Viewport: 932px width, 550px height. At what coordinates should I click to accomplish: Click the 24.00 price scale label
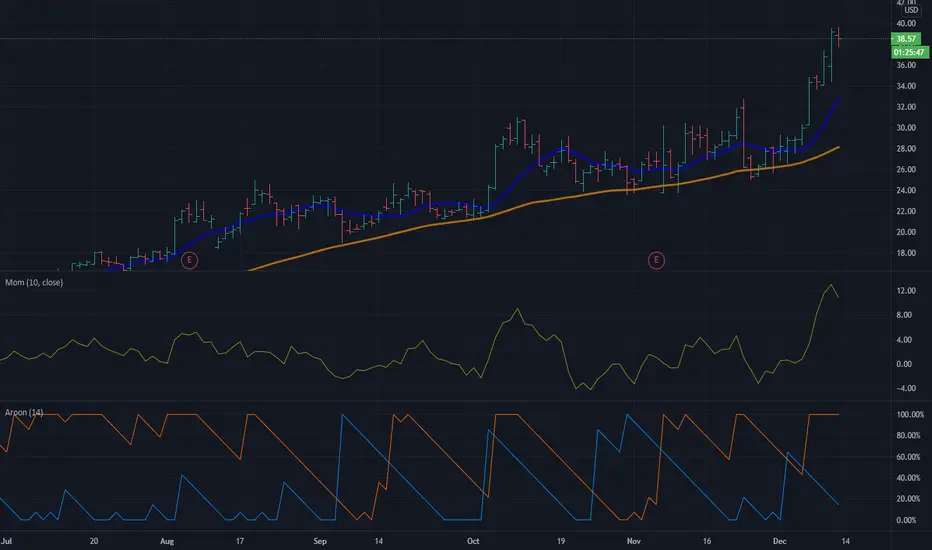(906, 190)
